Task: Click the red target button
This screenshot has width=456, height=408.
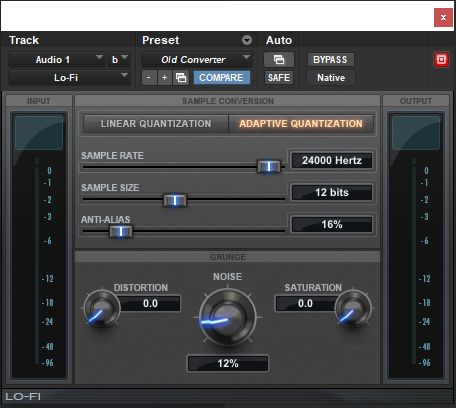Action: [441, 60]
